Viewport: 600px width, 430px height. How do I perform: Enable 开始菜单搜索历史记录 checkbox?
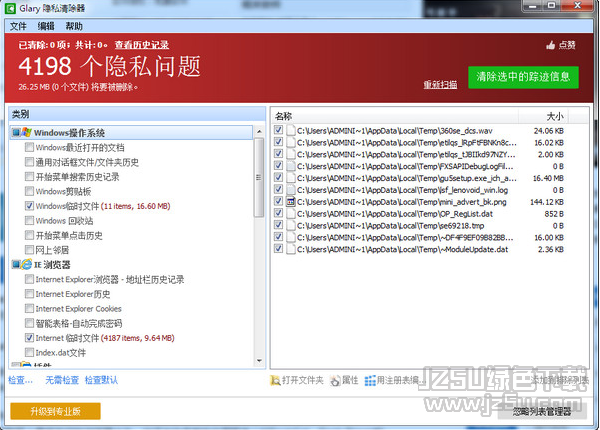pyautogui.click(x=29, y=176)
